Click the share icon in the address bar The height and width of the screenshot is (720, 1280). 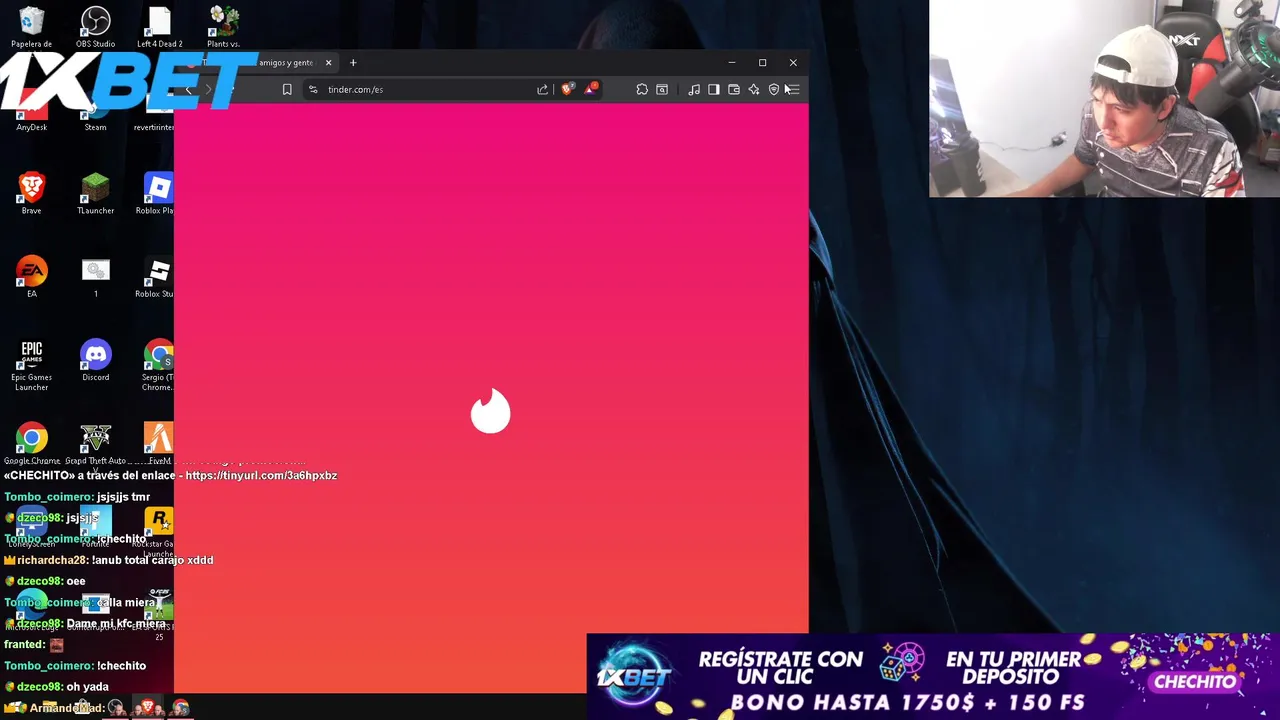pos(542,89)
